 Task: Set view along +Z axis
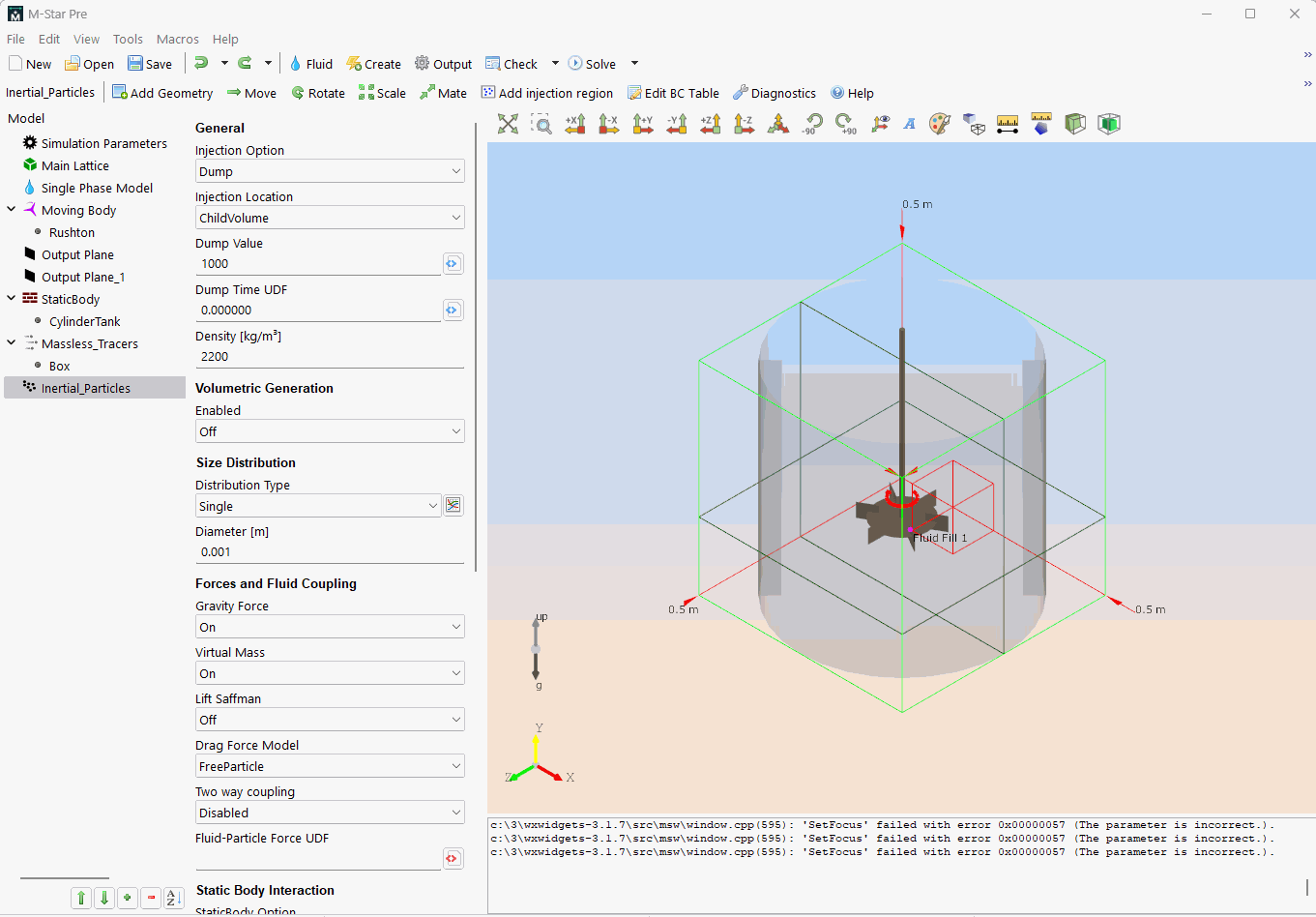711,124
